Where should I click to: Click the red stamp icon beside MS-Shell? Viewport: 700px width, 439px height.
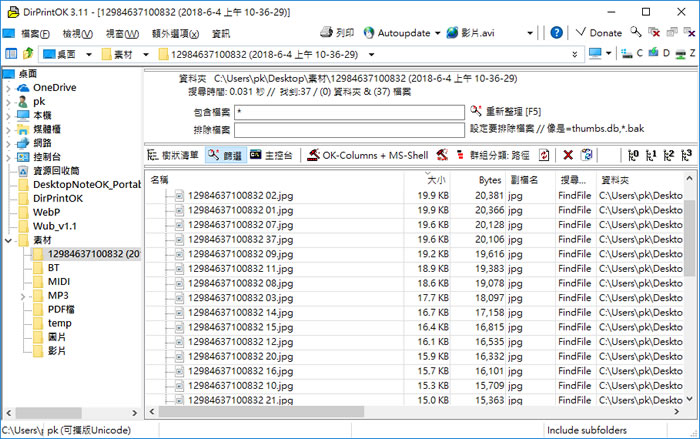(x=442, y=155)
